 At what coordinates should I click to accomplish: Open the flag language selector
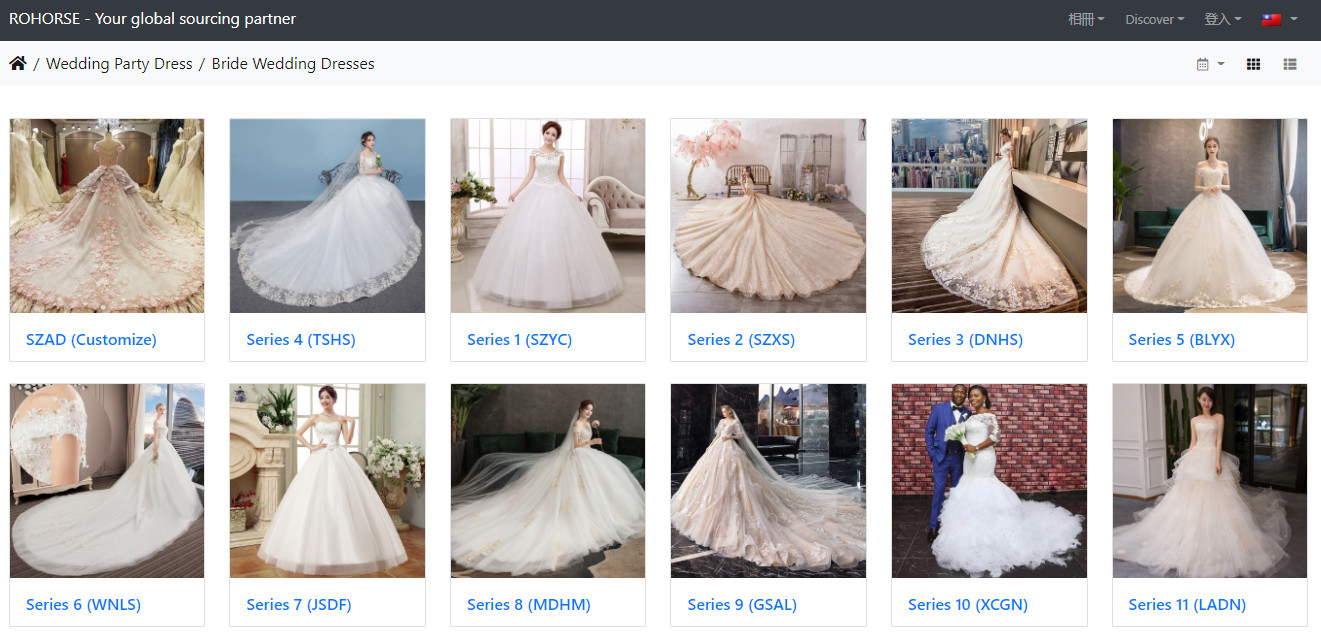1279,19
